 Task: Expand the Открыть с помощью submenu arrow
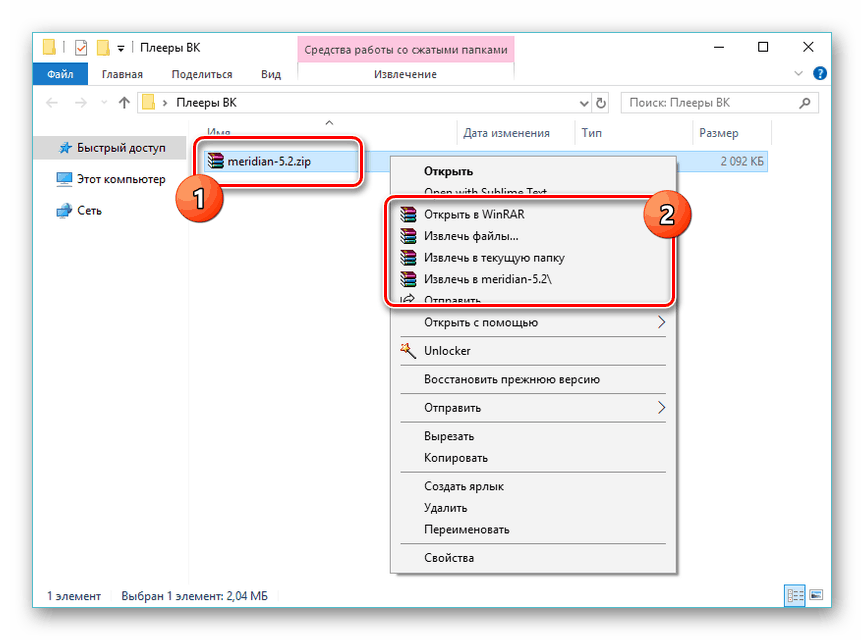[x=661, y=322]
